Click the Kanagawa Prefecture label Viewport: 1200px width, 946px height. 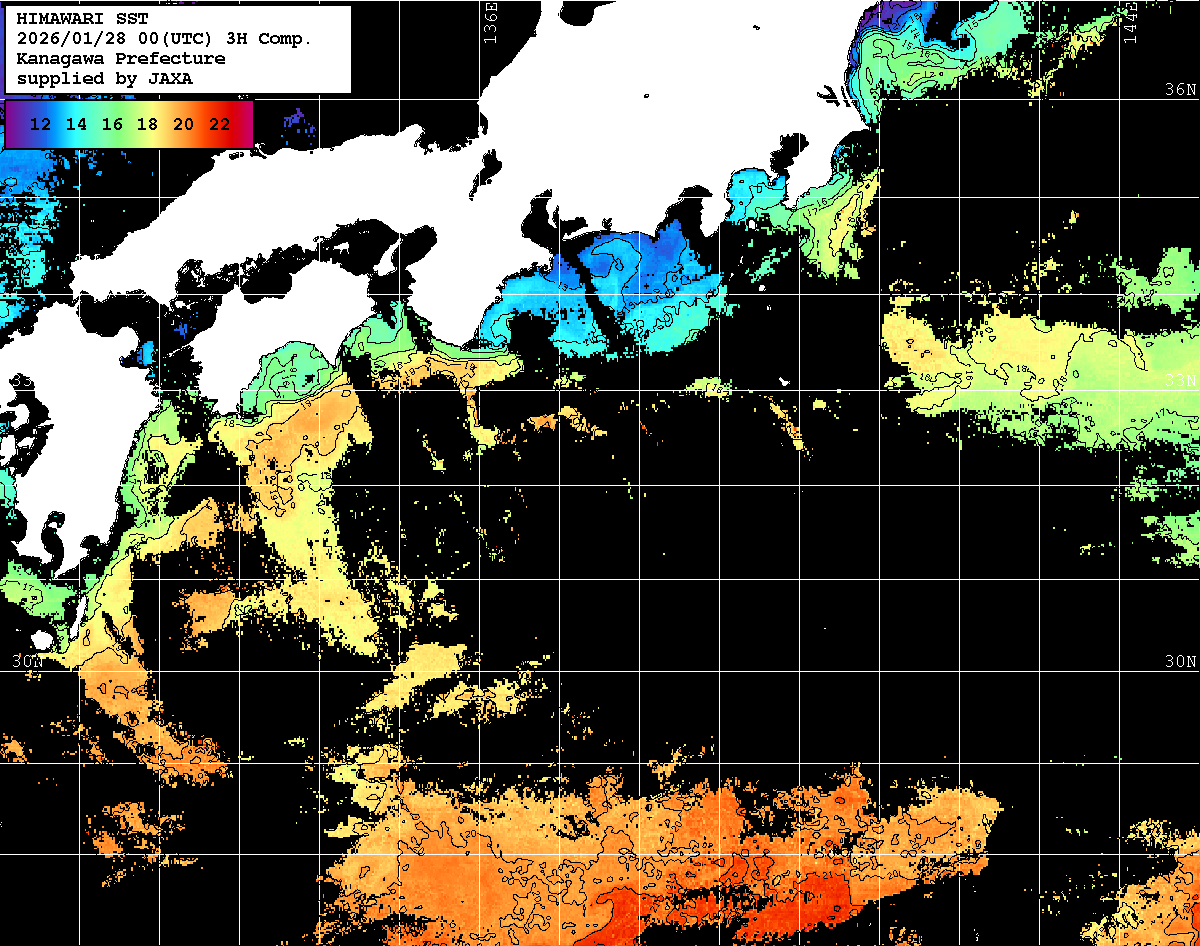(121, 59)
